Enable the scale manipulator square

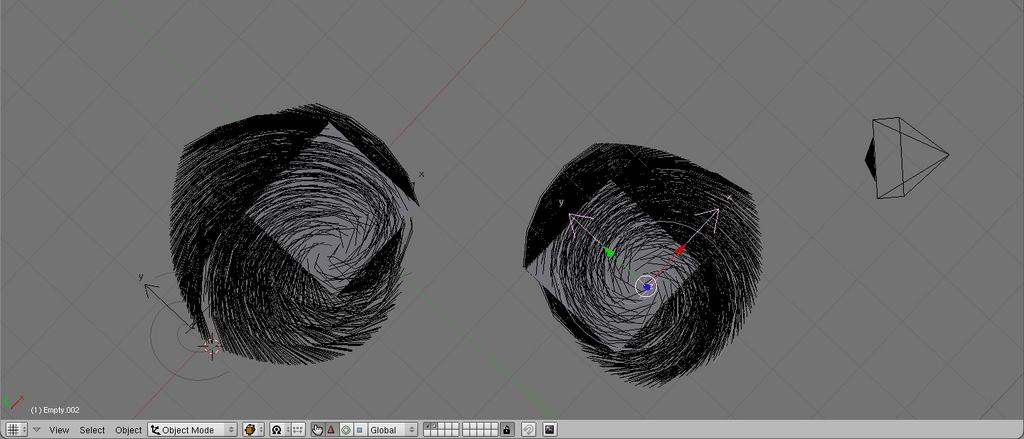coord(359,429)
